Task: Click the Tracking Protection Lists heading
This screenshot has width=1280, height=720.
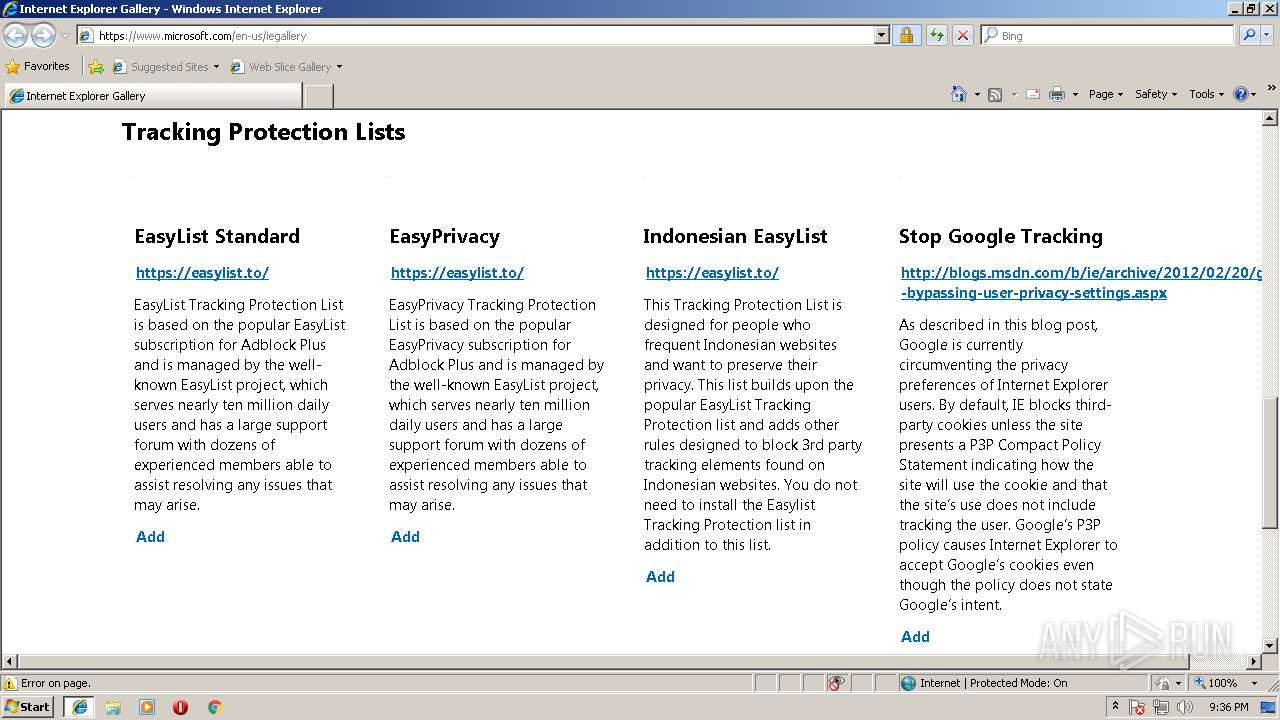Action: [263, 132]
